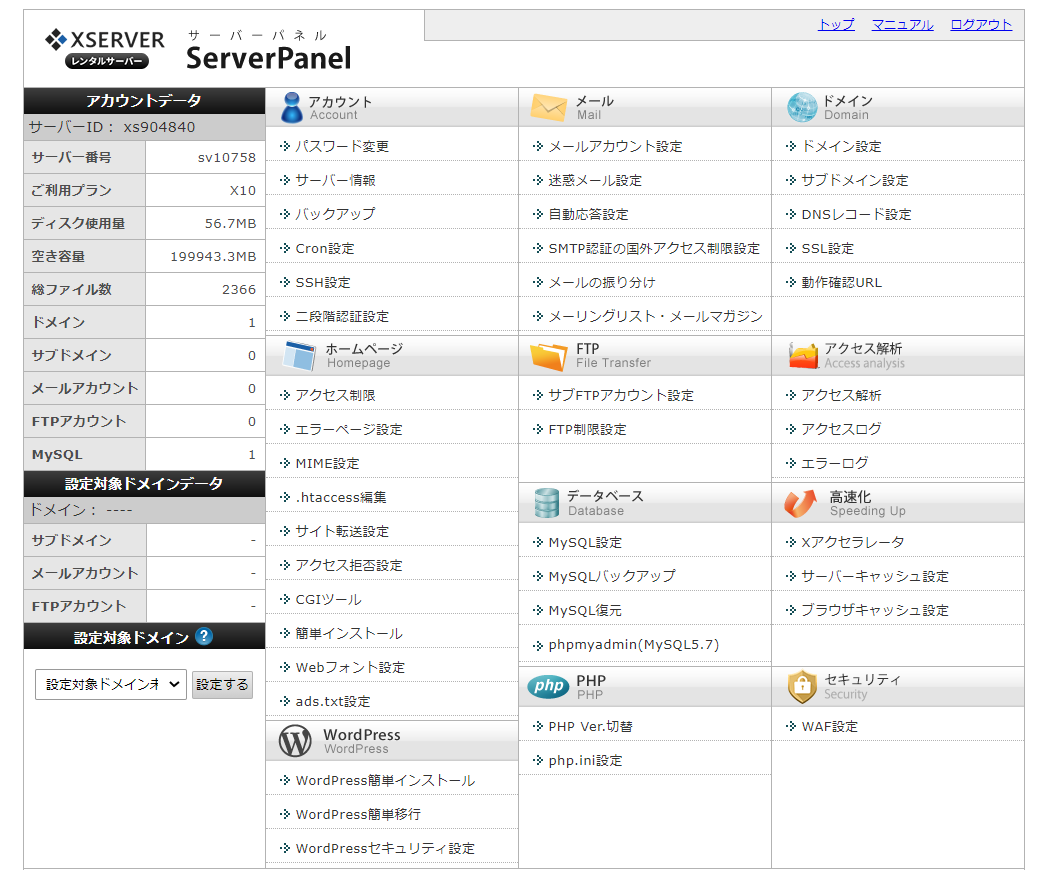Click the Access analysis chart icon
Viewport: 1043px width, 870px height.
[x=803, y=355]
